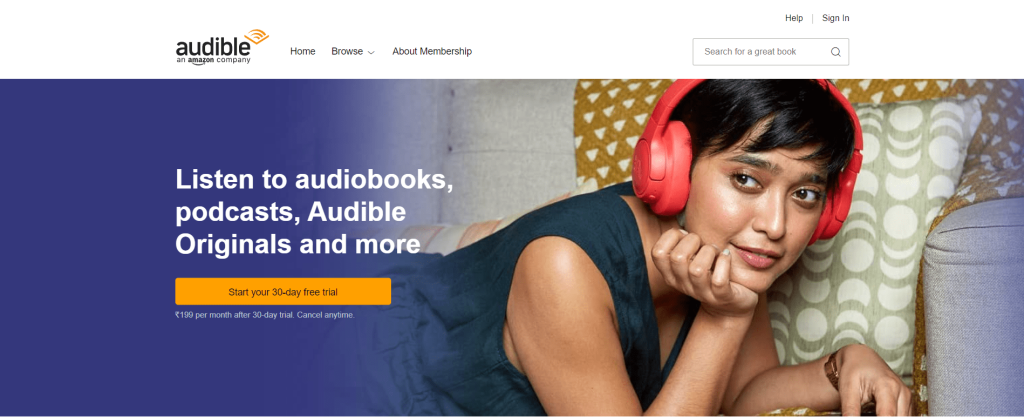
Task: Click the ₹199 per month pricing note
Action: (x=264, y=315)
